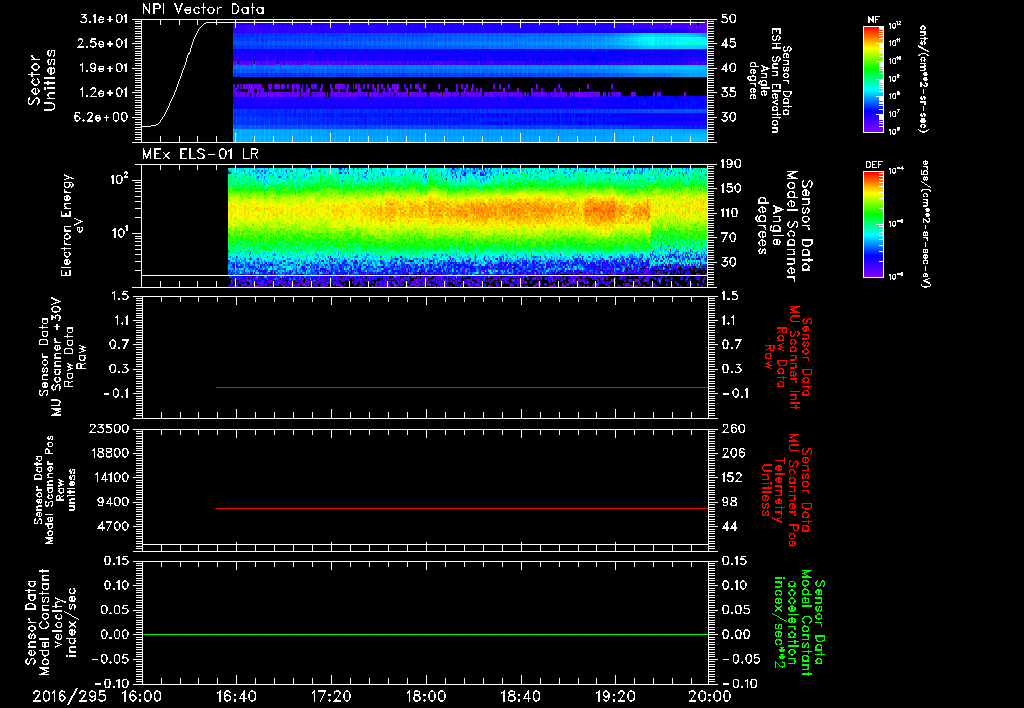Click the "NPI Vector Data" panel title
Screen dimensions: 1024x708
203,9
